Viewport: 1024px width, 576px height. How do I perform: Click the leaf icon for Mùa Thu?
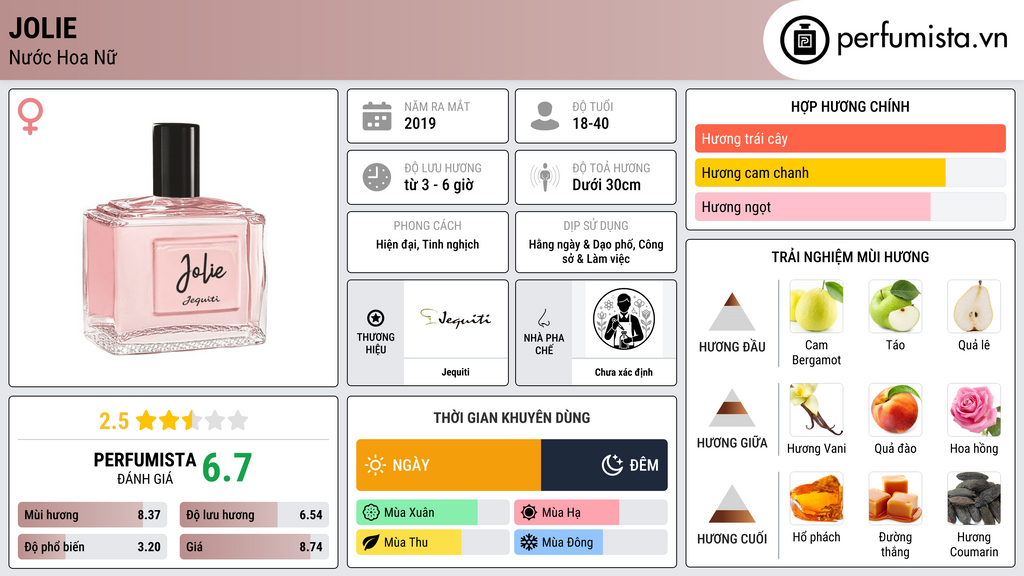point(371,542)
